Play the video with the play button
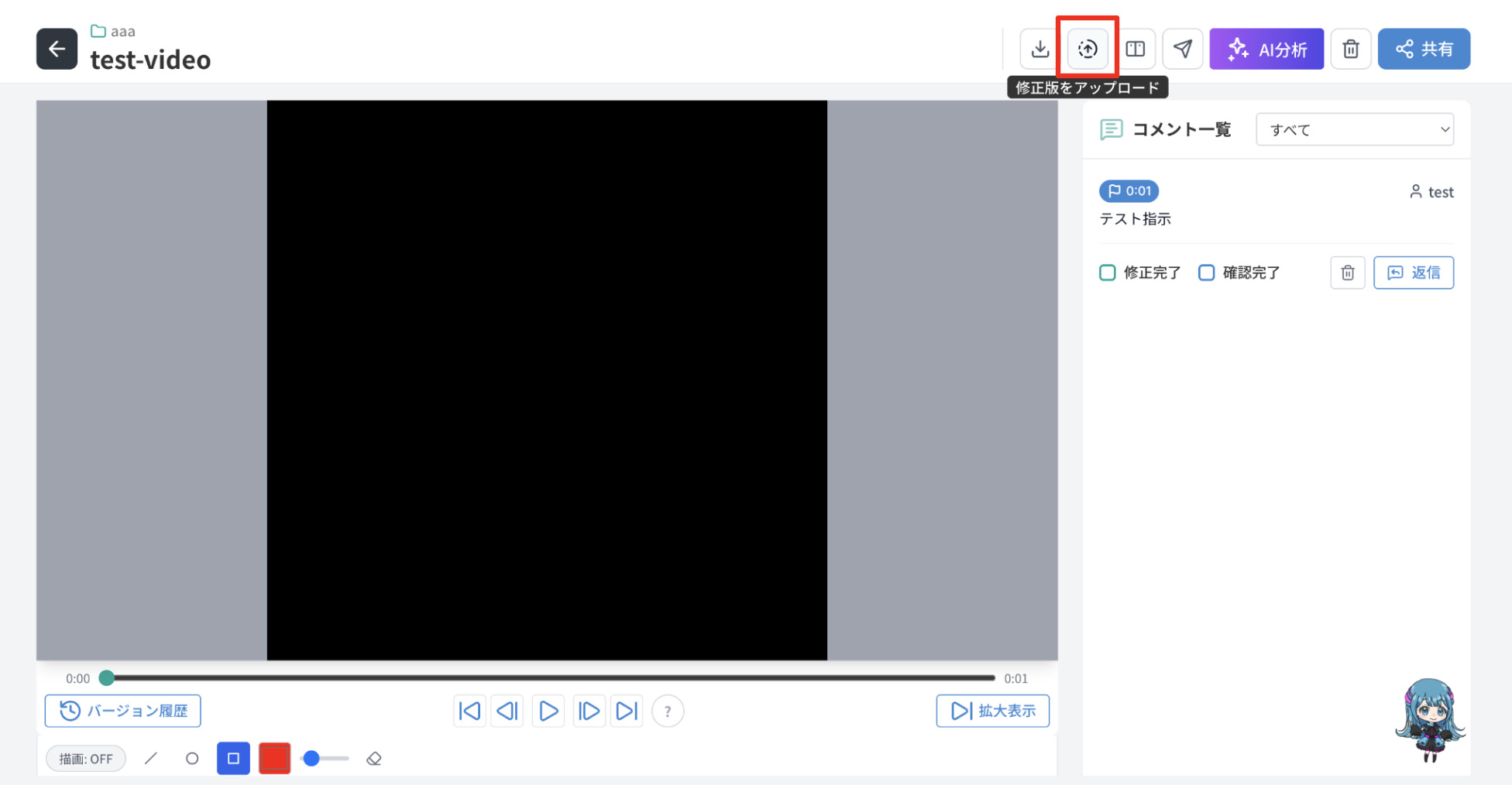This screenshot has height=785, width=1512. [548, 711]
